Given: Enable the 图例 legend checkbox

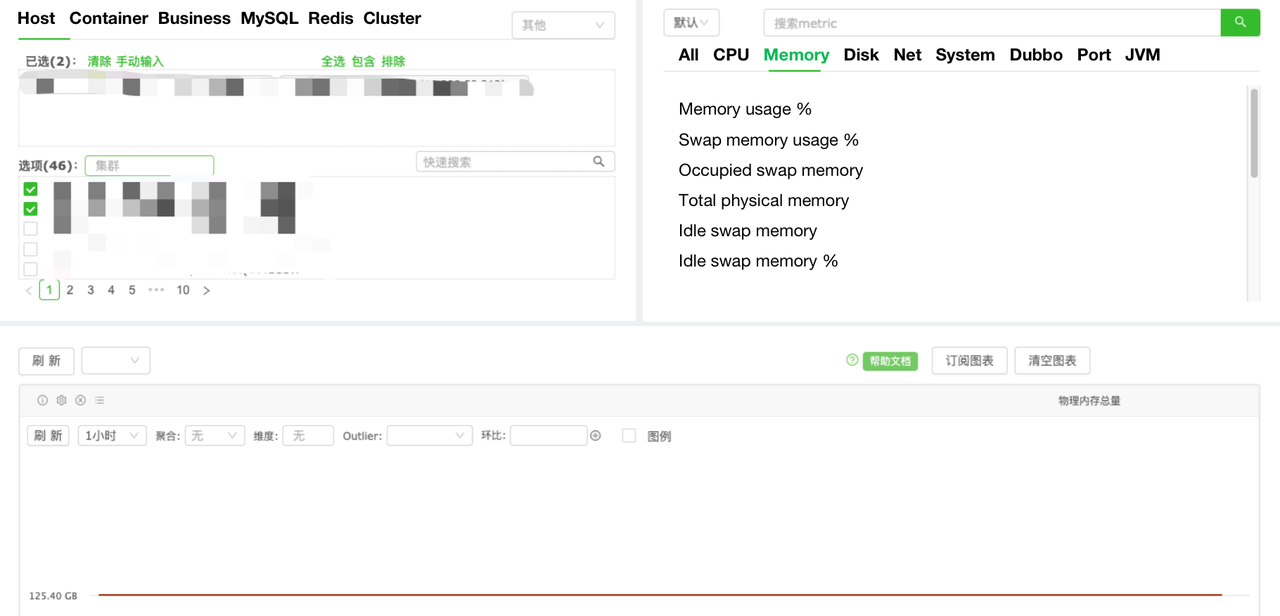Looking at the screenshot, I should coord(629,436).
